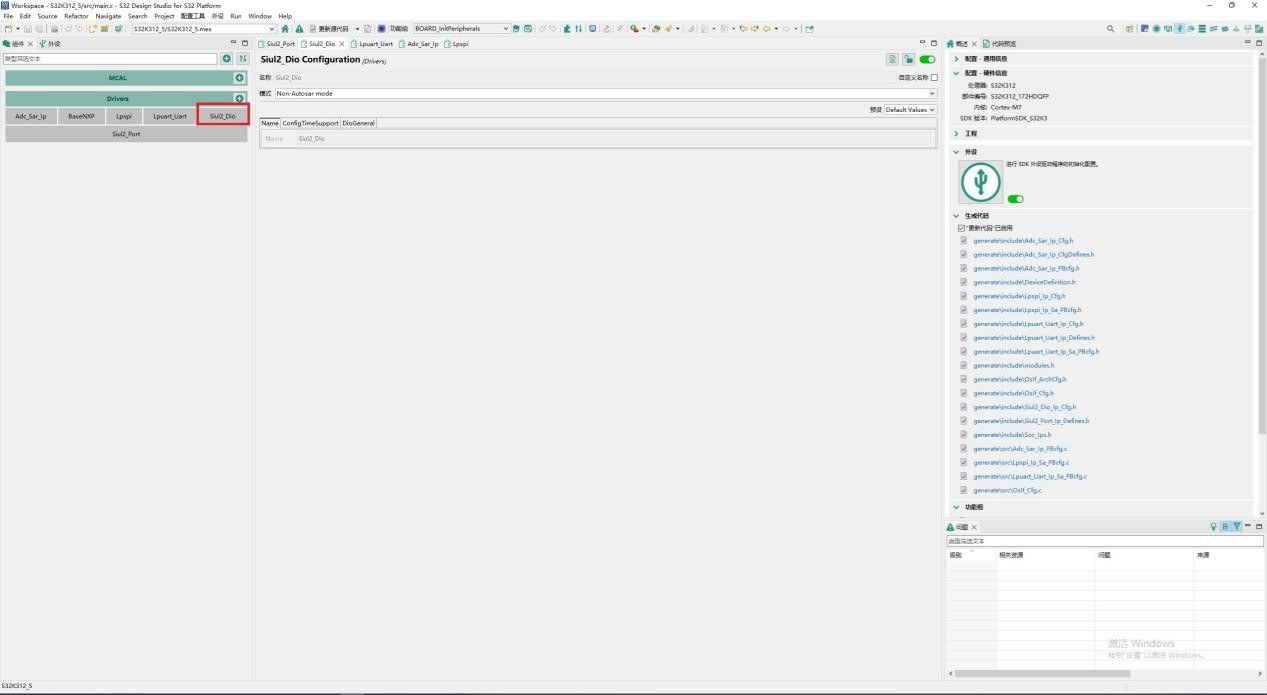
Task: Click the unlock icon in Siul2_Dio header
Action: tap(909, 60)
